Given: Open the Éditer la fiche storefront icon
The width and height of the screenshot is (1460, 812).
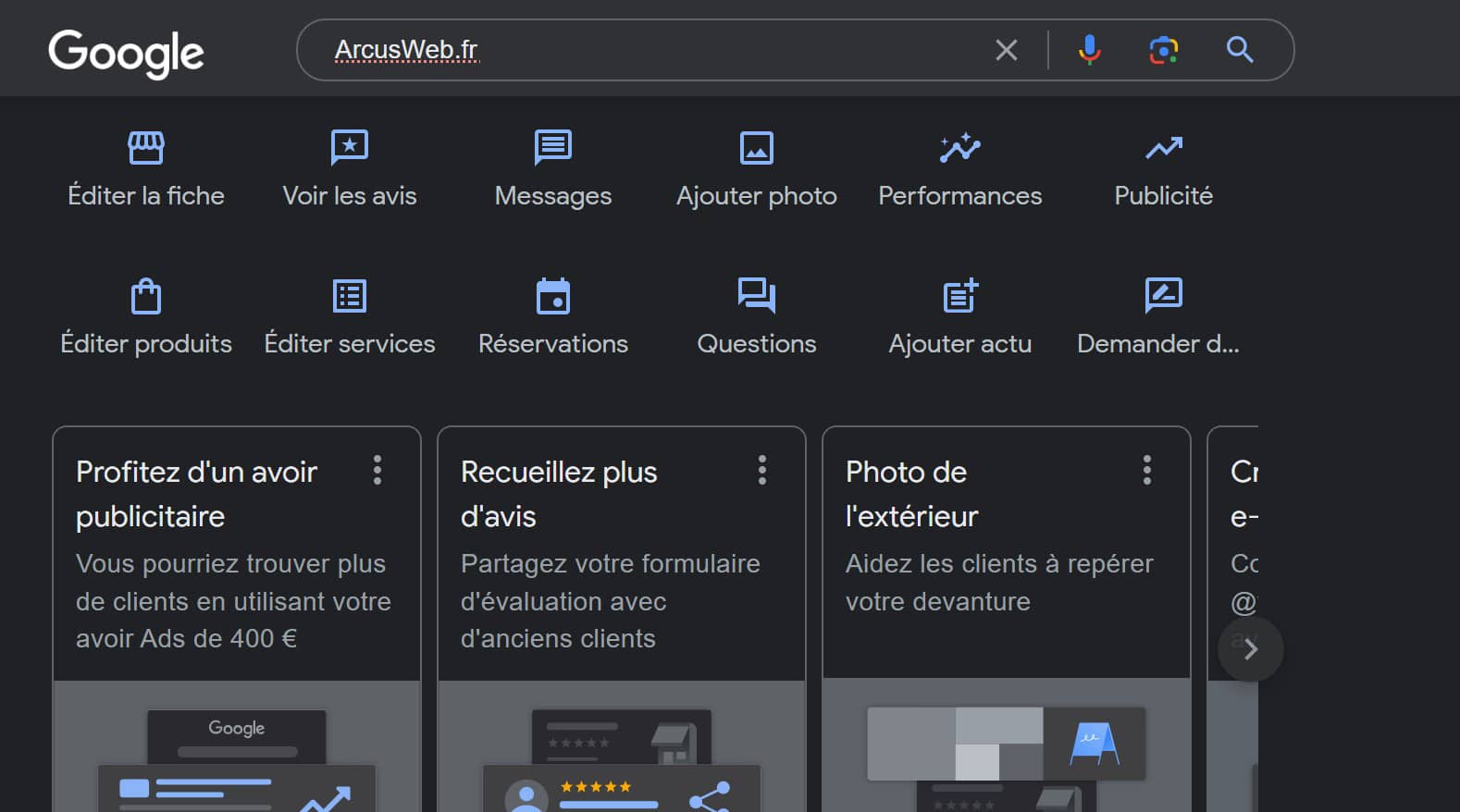Looking at the screenshot, I should coord(146,147).
